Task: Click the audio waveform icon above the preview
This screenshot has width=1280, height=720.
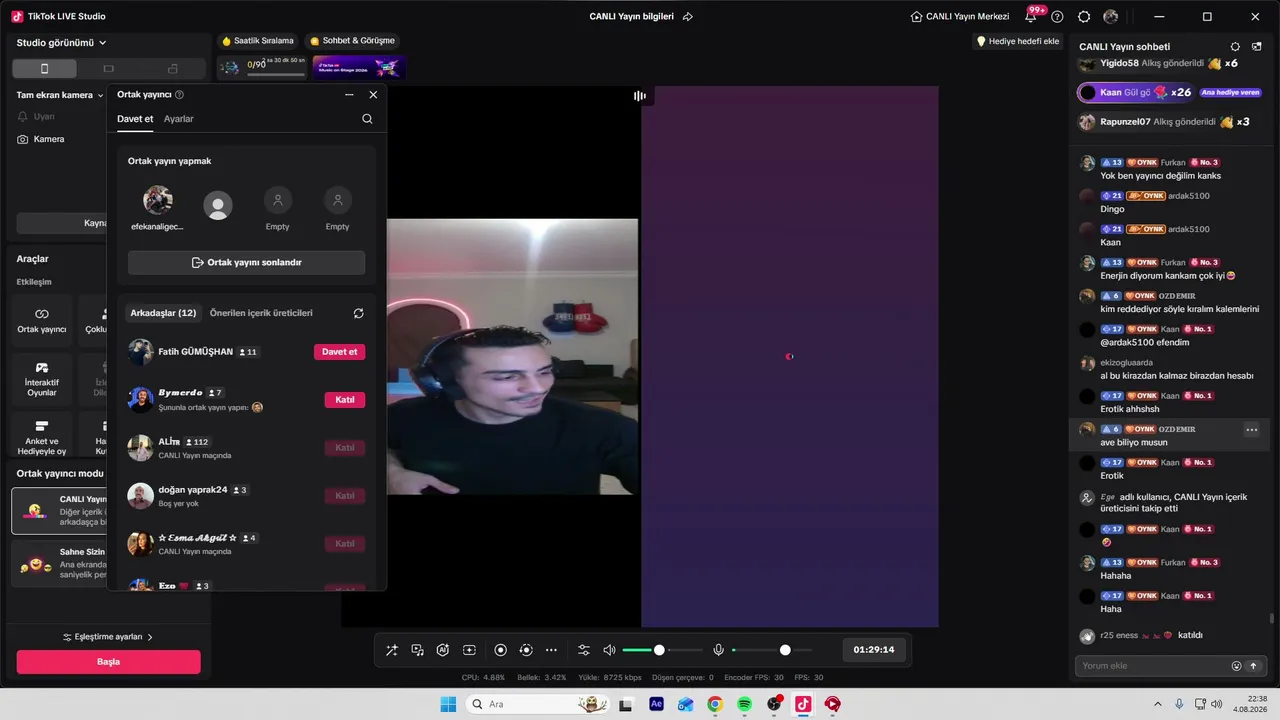Action: click(x=640, y=96)
